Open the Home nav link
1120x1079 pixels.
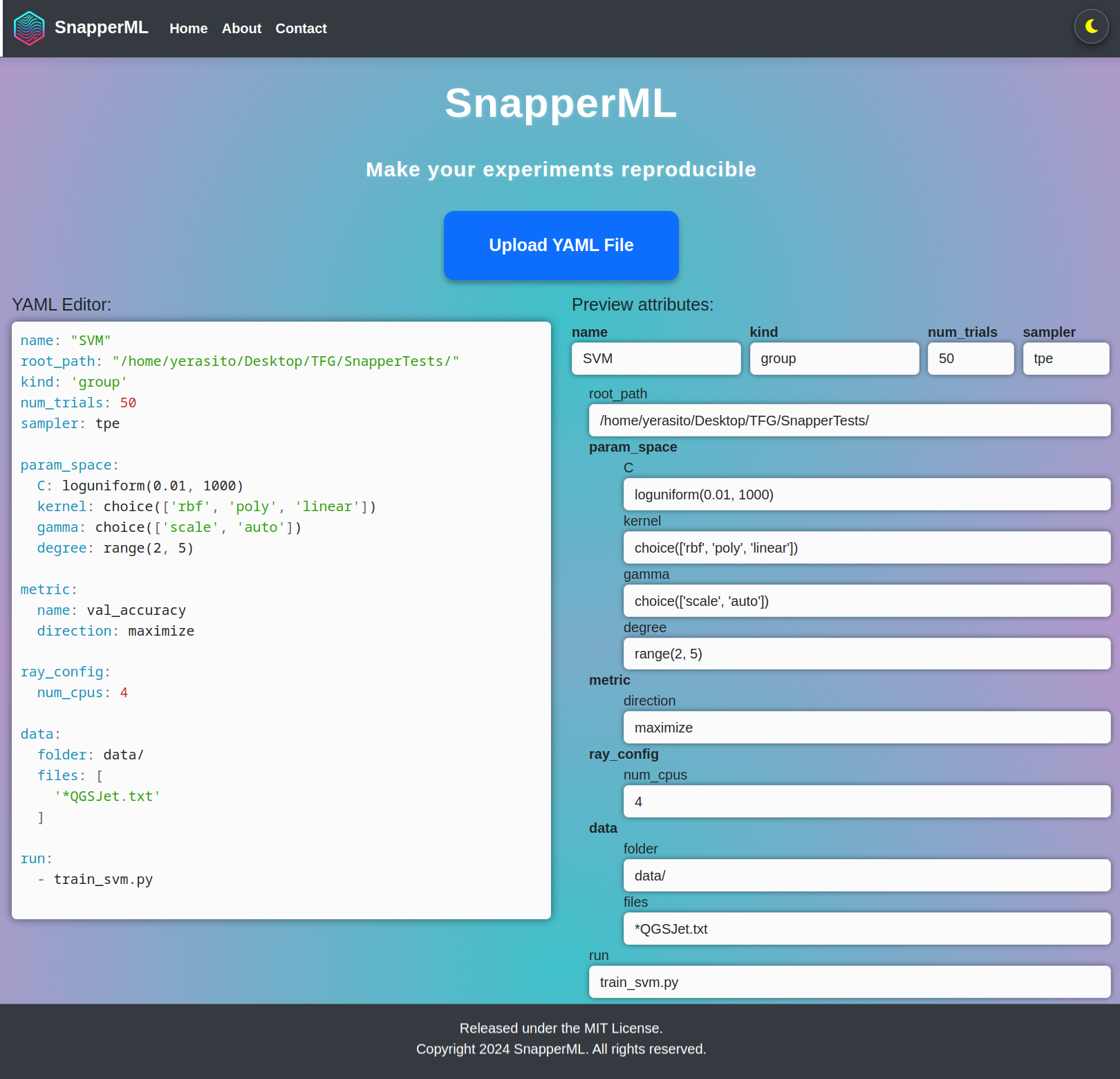[189, 28]
